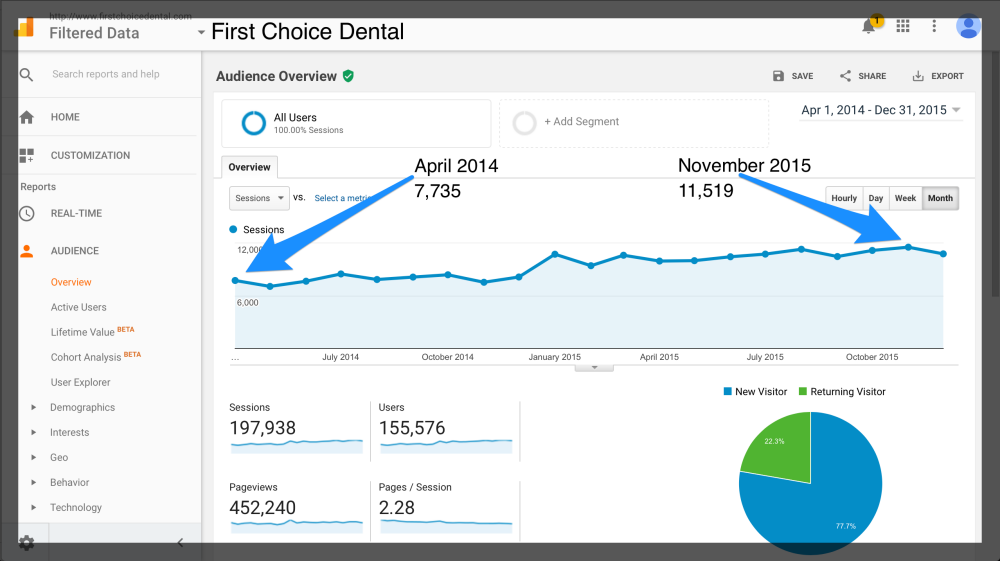Expand the Geo section
Screen dimensions: 1000x561
(33, 457)
